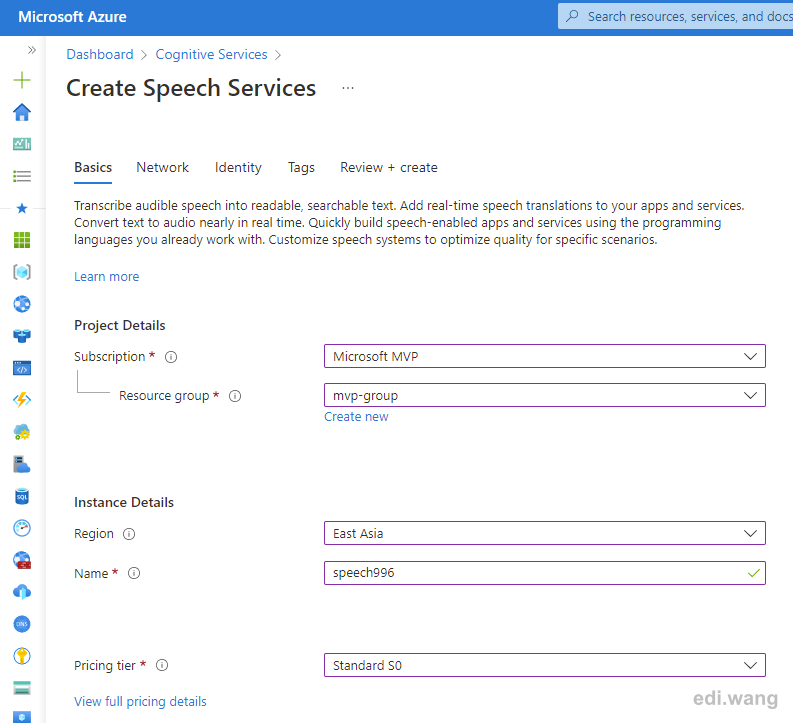This screenshot has width=793, height=723.
Task: Click the Region info icon
Action: click(x=129, y=534)
